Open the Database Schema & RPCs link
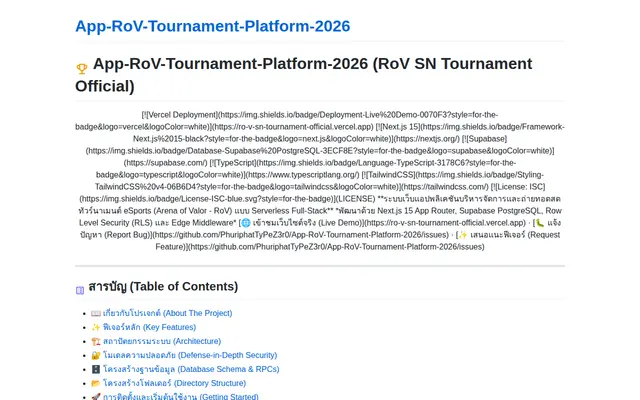 pos(191,369)
